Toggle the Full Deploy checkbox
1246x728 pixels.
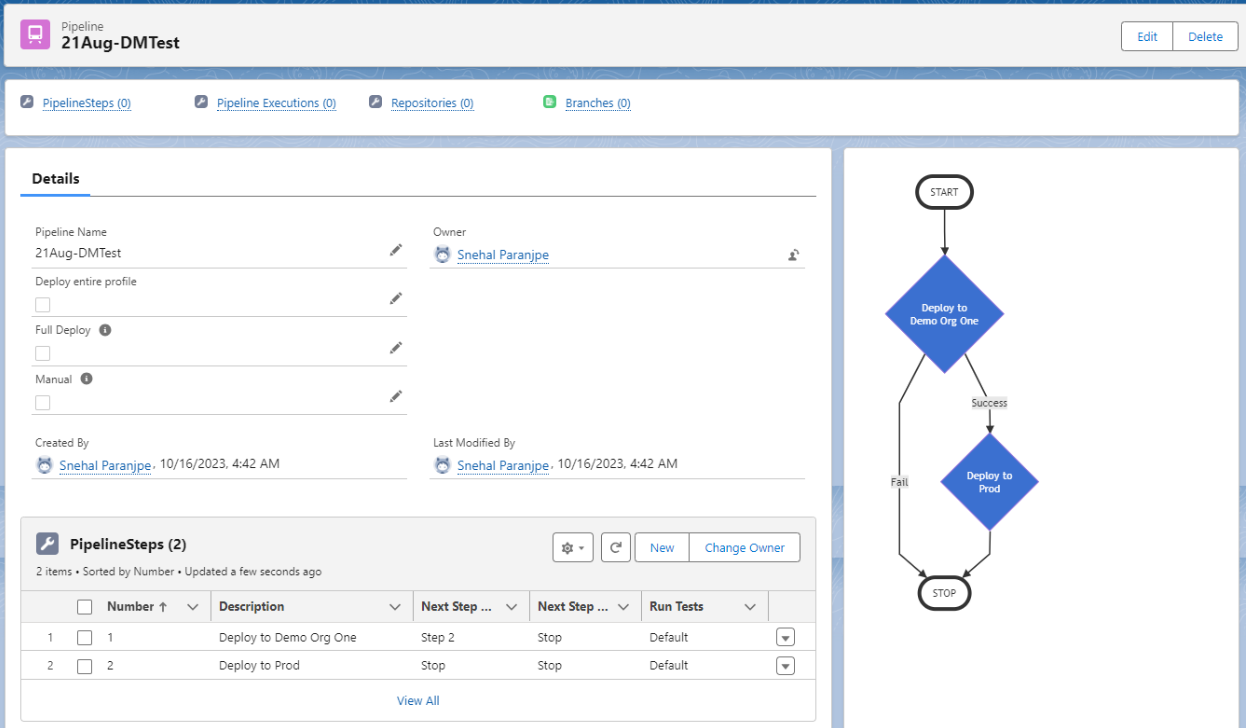[x=43, y=353]
